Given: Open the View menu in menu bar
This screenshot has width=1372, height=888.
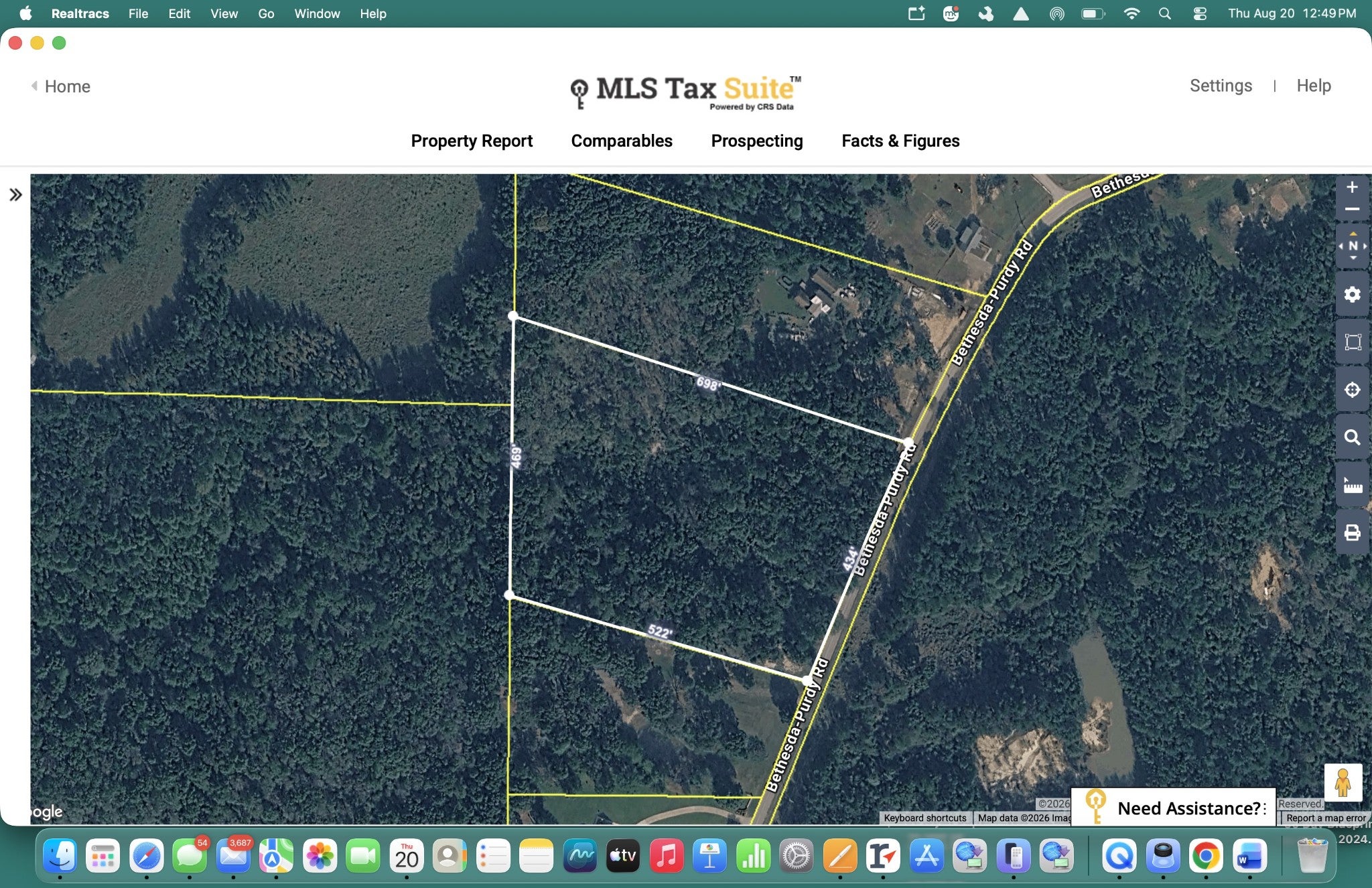Looking at the screenshot, I should pos(224,13).
